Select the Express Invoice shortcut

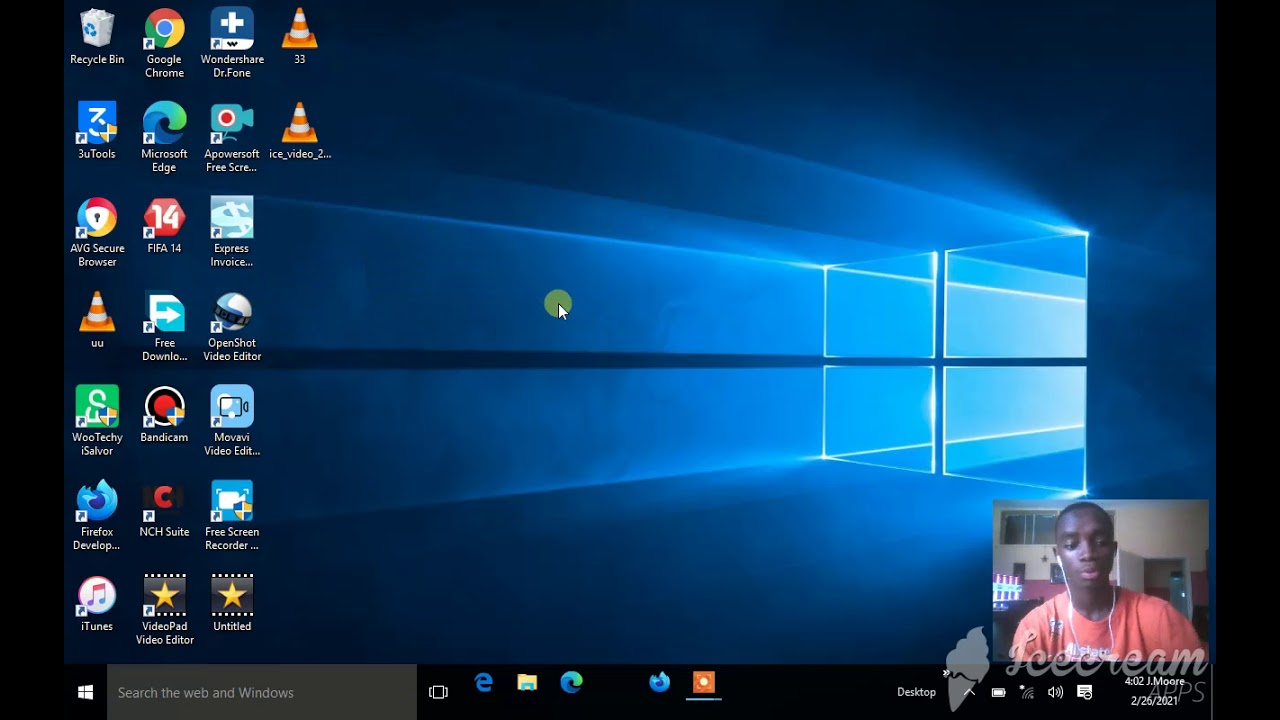[232, 233]
